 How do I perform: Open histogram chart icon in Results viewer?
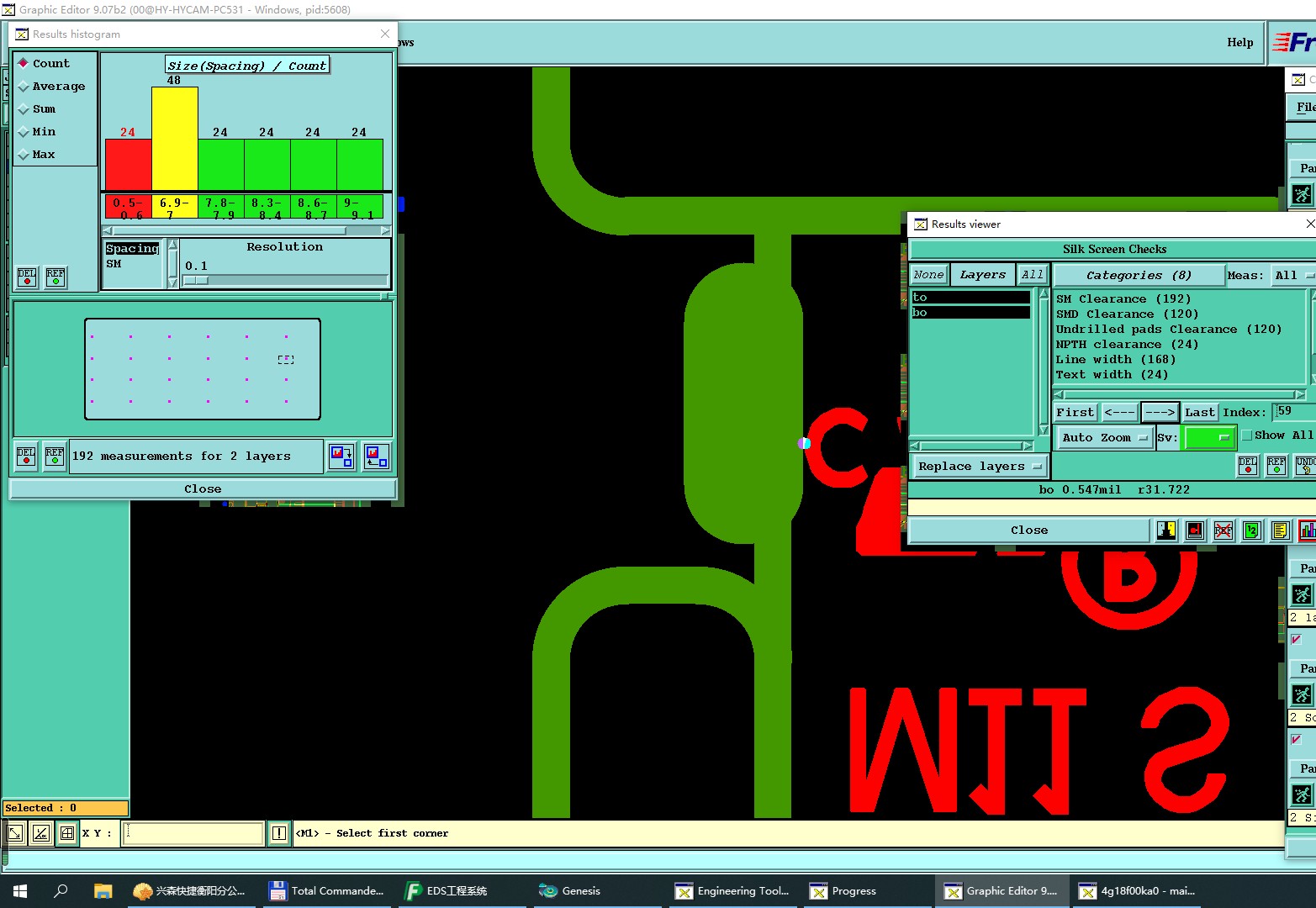pyautogui.click(x=1307, y=530)
